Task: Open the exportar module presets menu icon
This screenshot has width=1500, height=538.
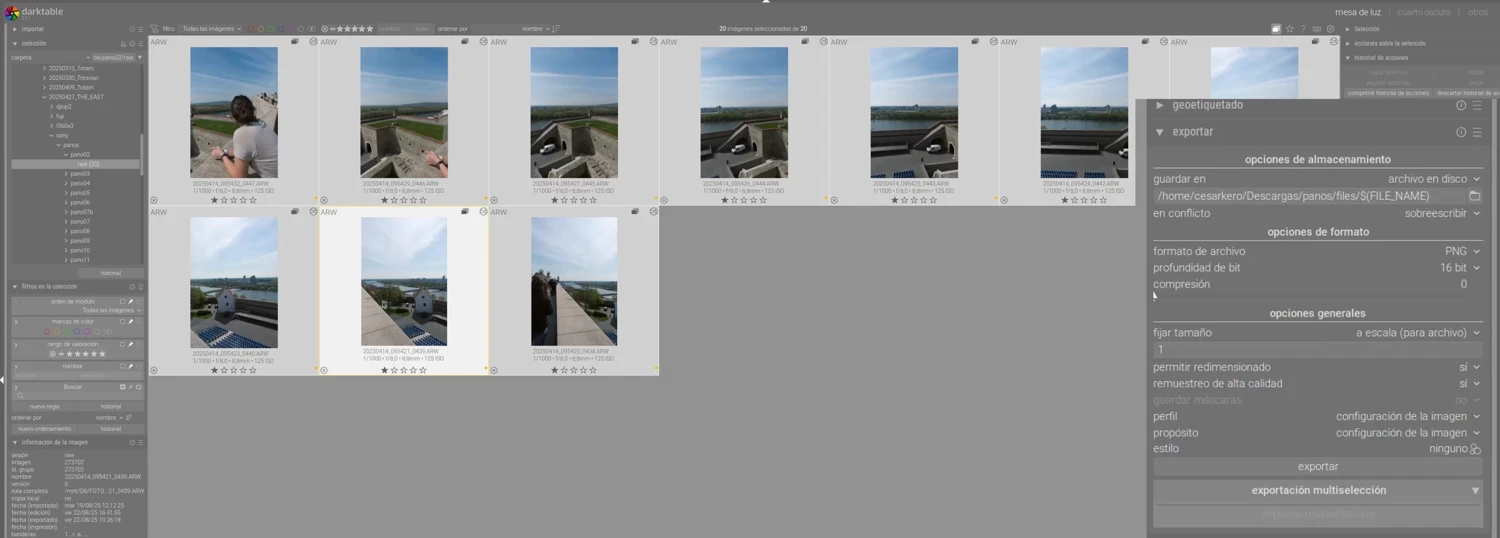Action: [x=1477, y=132]
